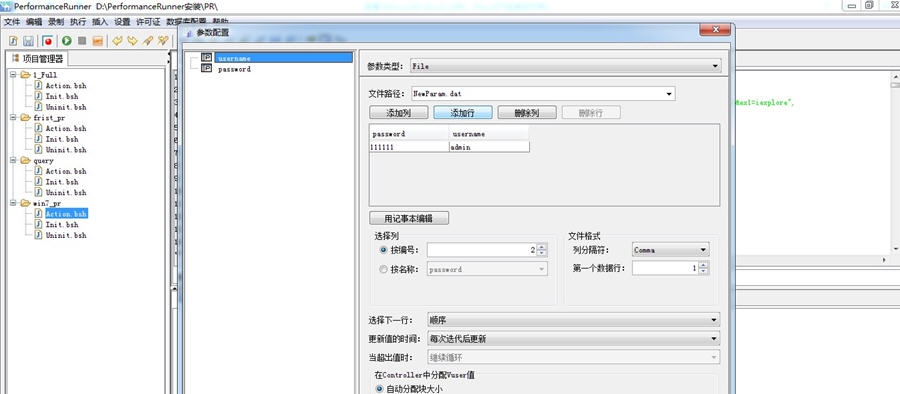Click the fourth yellow toolbar icon

click(164, 41)
